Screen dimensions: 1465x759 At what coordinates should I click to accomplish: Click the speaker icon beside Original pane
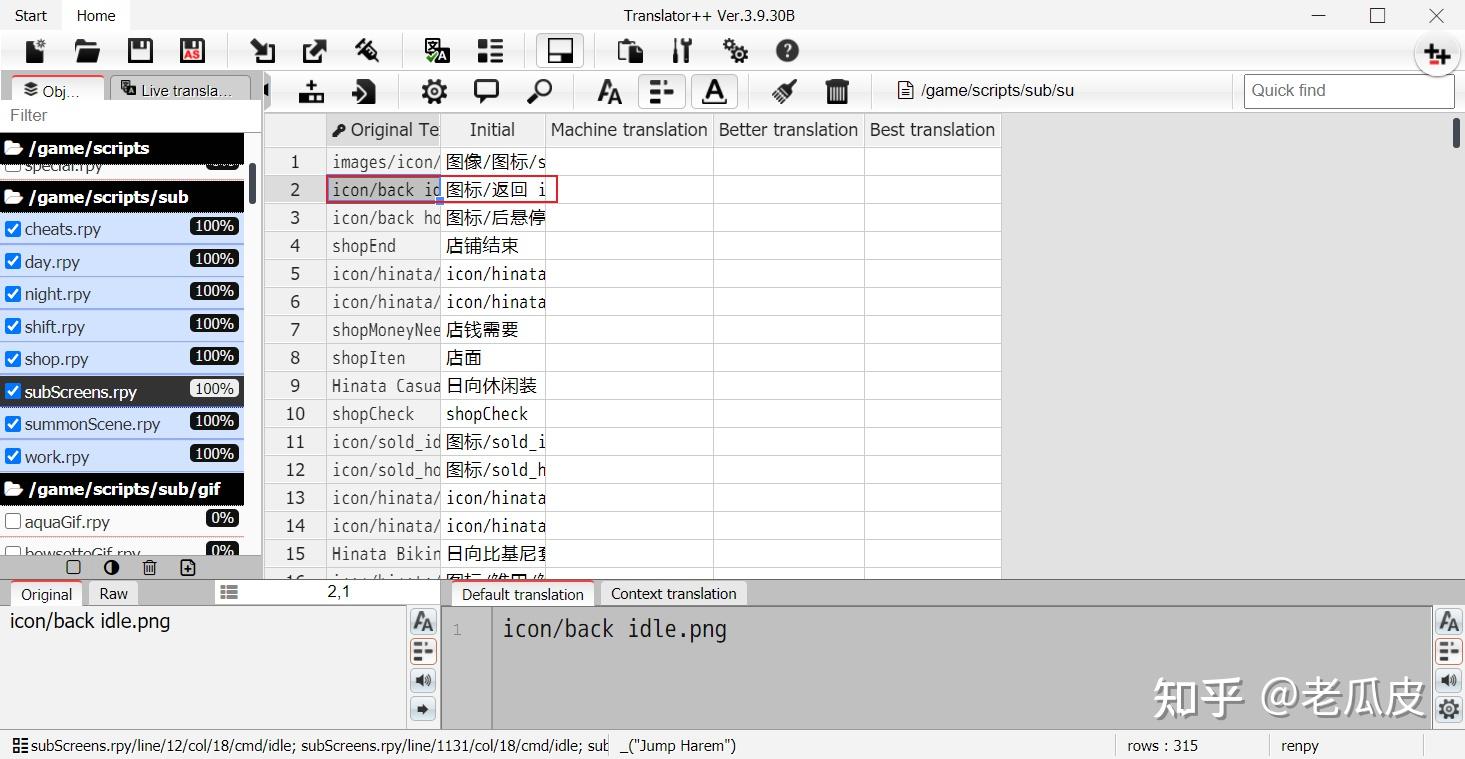pos(422,680)
